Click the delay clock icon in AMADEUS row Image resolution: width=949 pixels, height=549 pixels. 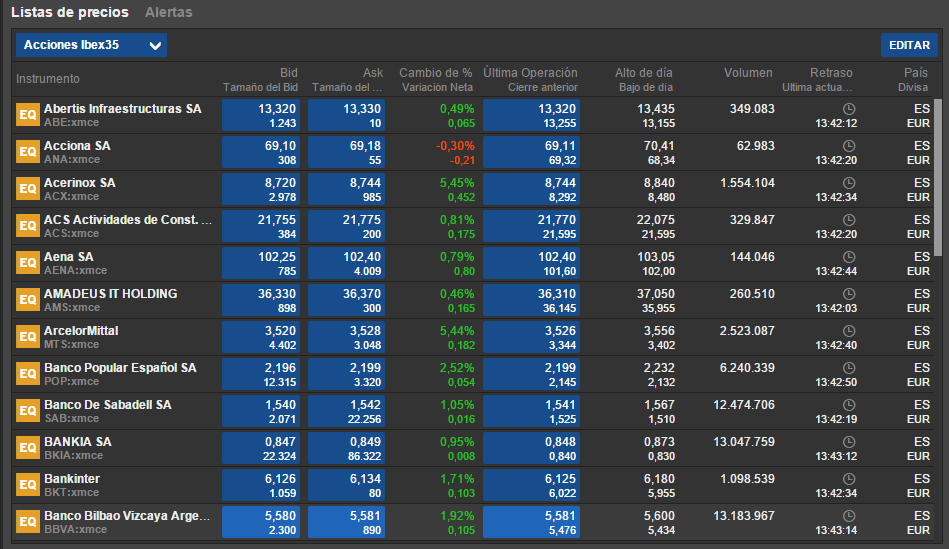[849, 294]
